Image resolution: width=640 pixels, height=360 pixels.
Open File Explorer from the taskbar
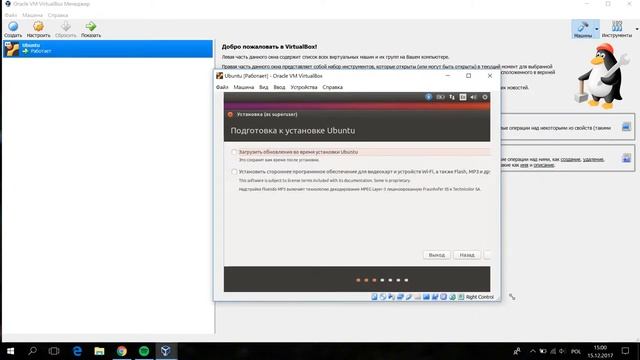click(99, 351)
